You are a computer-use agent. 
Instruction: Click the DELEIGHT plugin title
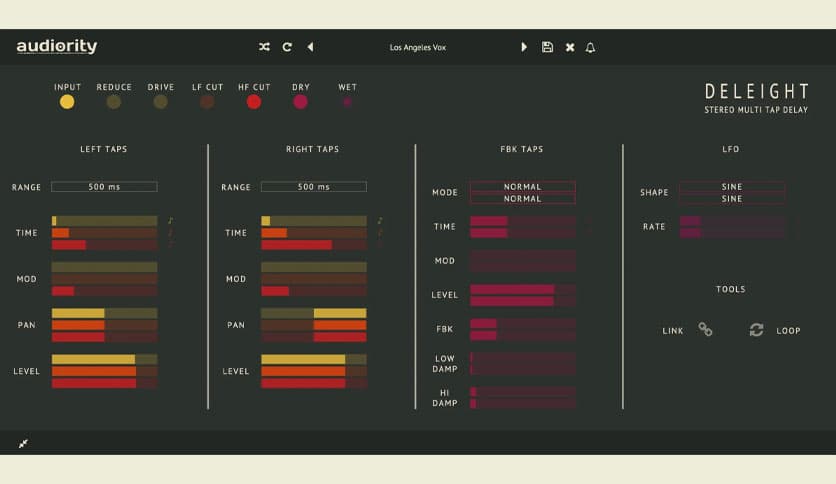pos(757,91)
